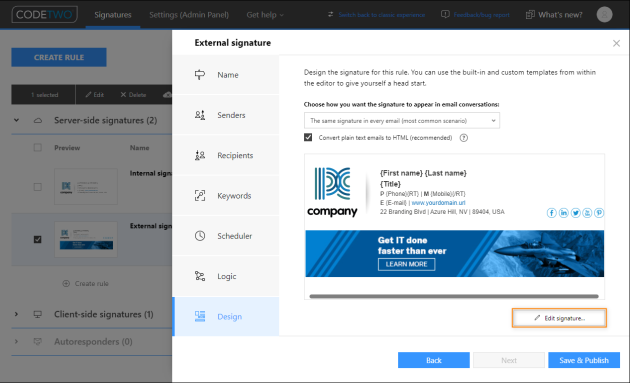Click the CREATE RULE button
The height and width of the screenshot is (383, 630).
[59, 57]
